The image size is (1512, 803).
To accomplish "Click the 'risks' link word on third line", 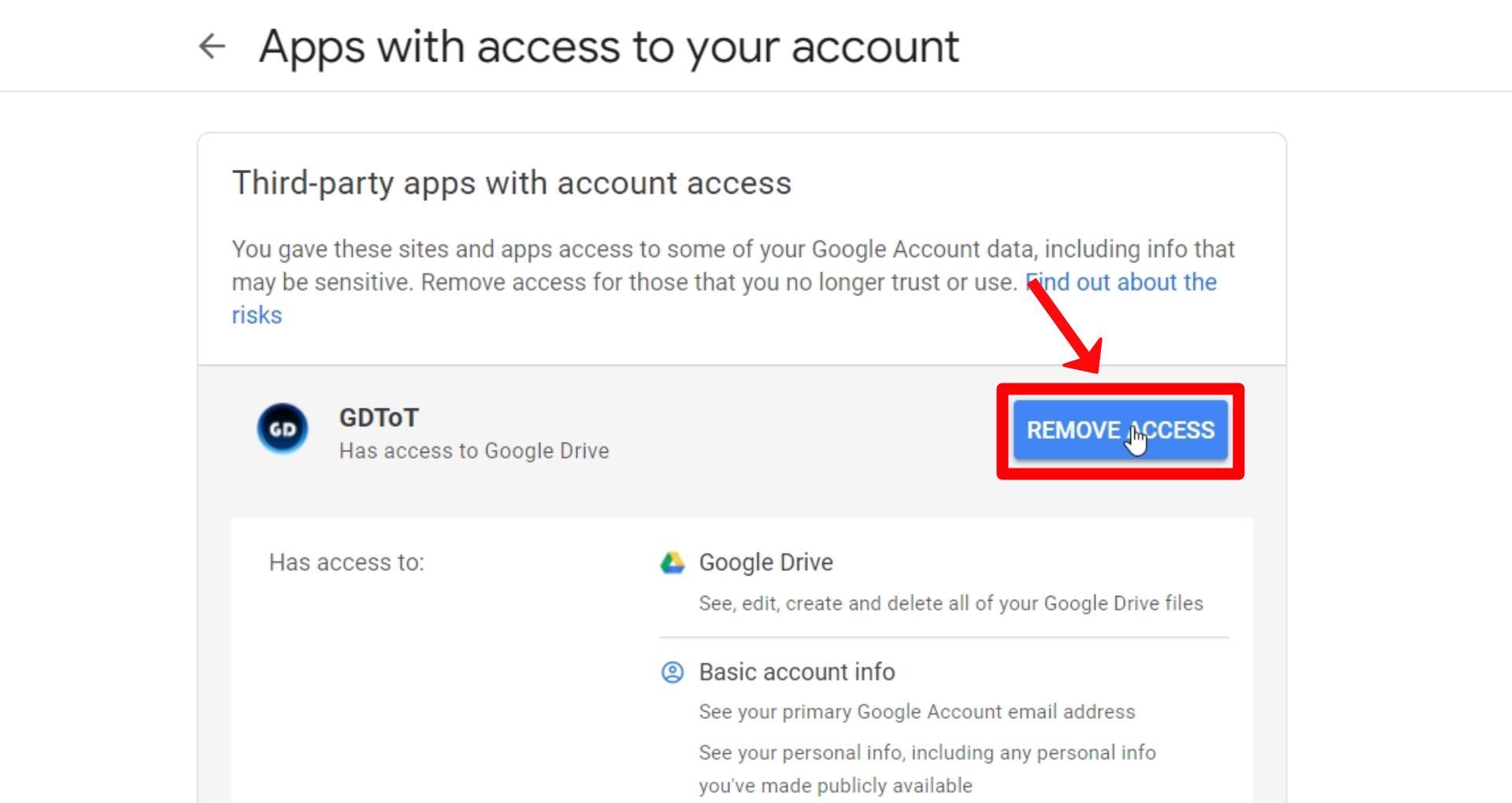I will click(257, 316).
